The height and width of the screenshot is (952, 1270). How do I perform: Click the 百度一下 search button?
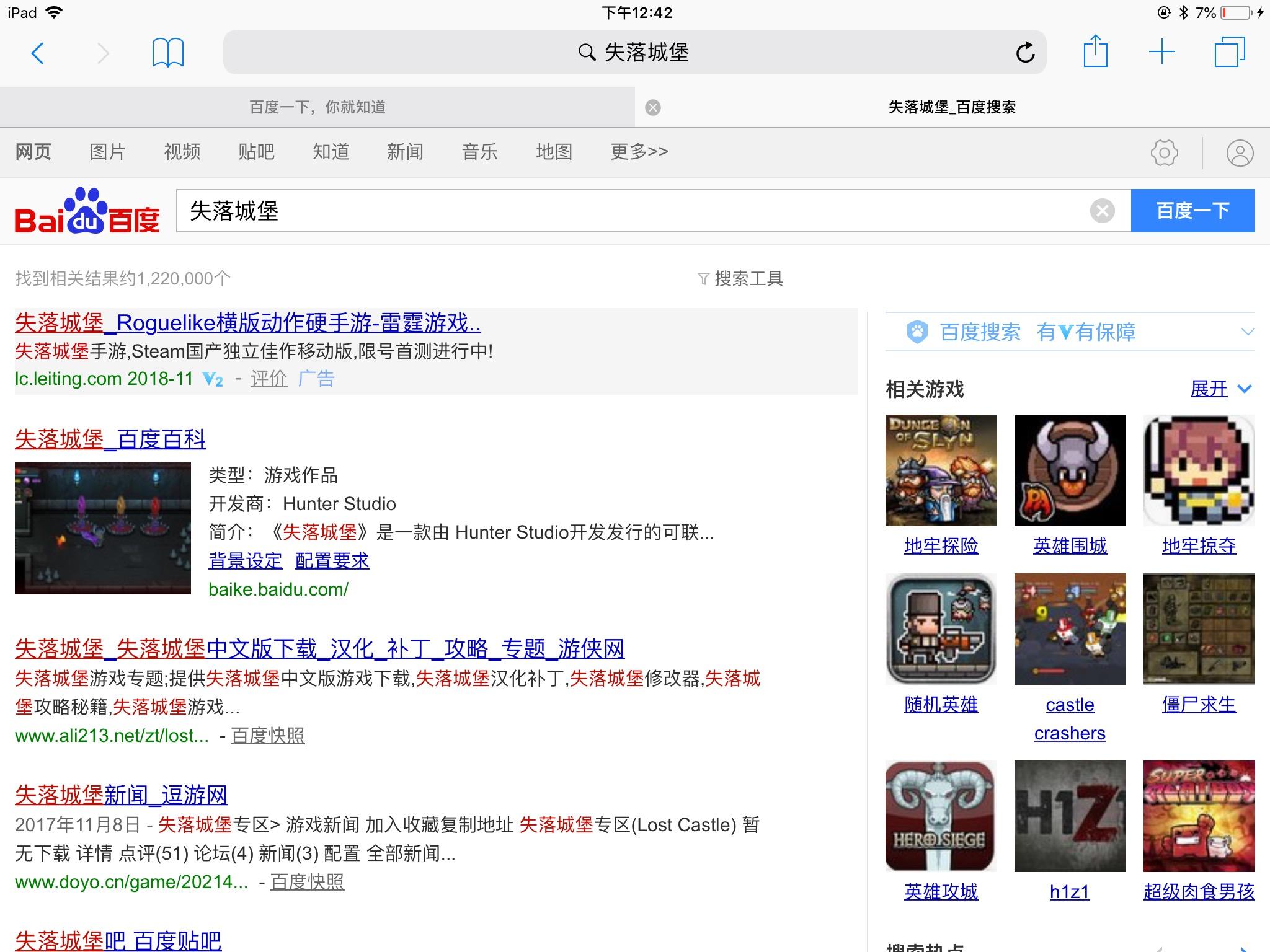point(1192,211)
